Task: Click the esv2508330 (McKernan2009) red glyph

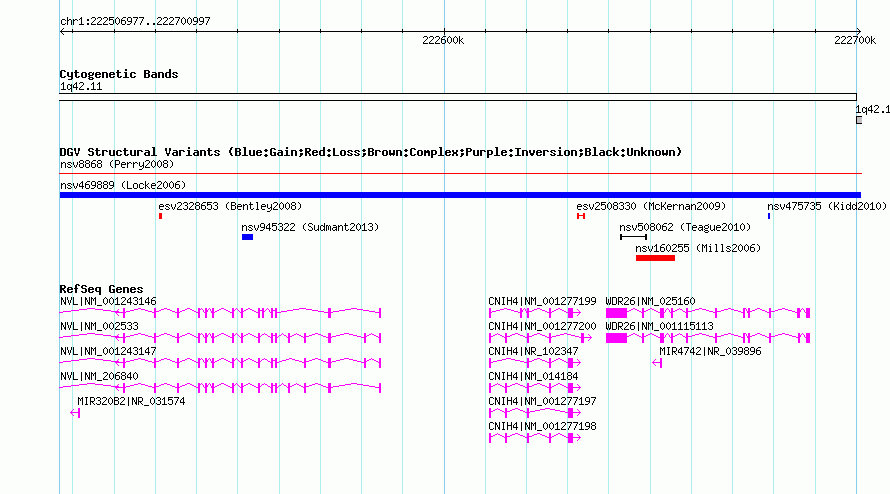Action: [x=581, y=216]
